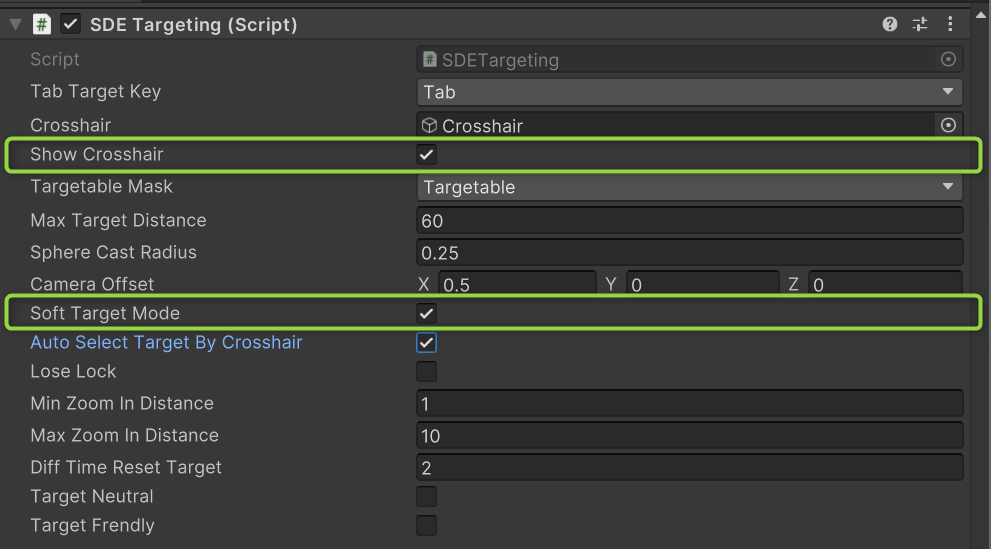Click the Auto Select Target By Crosshair label
The image size is (991, 549).
(x=166, y=343)
